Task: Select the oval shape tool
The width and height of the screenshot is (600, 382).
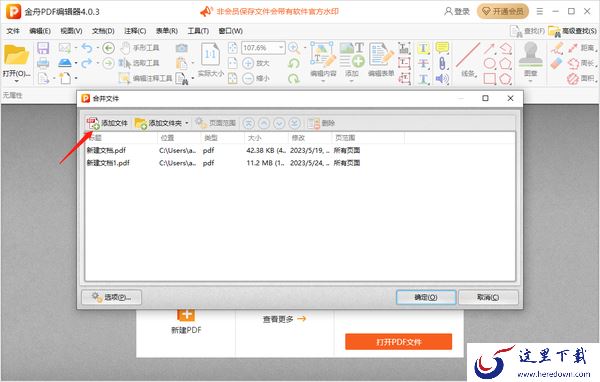Action: click(489, 63)
